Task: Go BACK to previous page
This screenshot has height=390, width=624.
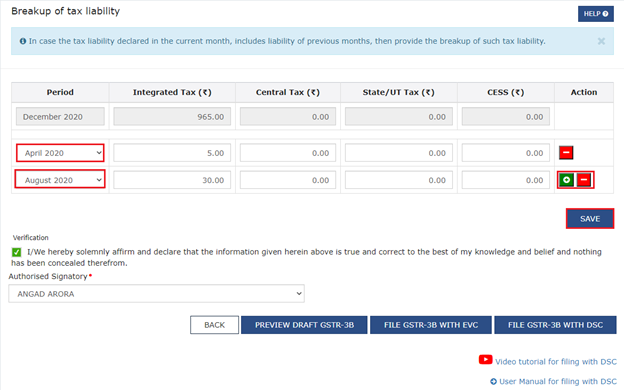Action: pos(214,325)
